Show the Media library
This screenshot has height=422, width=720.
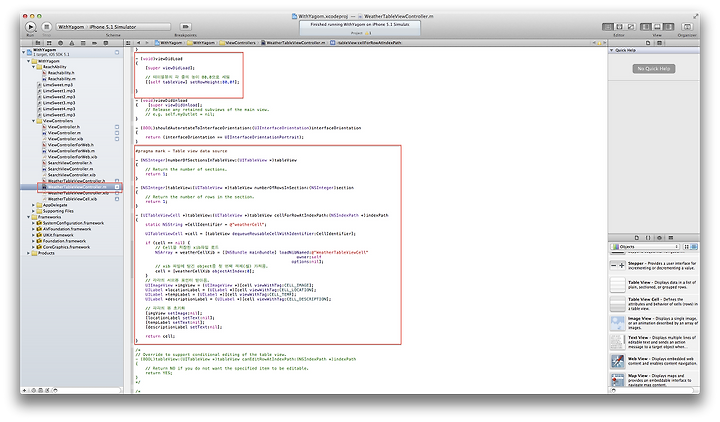pyautogui.click(x=671, y=238)
